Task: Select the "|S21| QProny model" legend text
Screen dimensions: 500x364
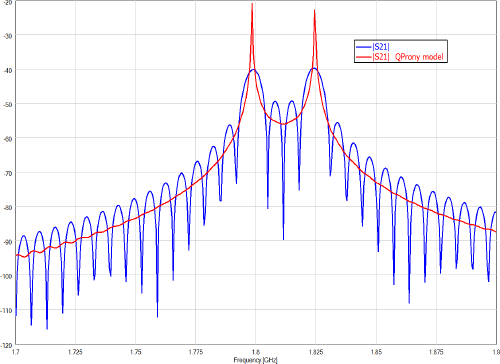Action: [408, 57]
